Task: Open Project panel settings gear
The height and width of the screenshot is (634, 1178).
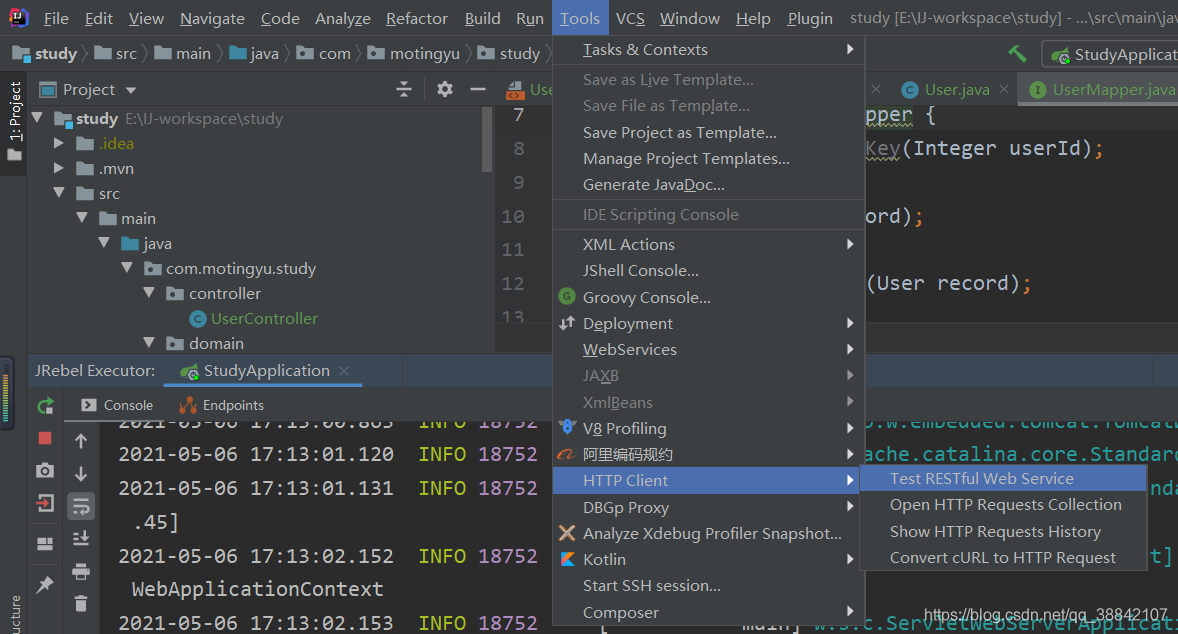Action: pyautogui.click(x=445, y=89)
